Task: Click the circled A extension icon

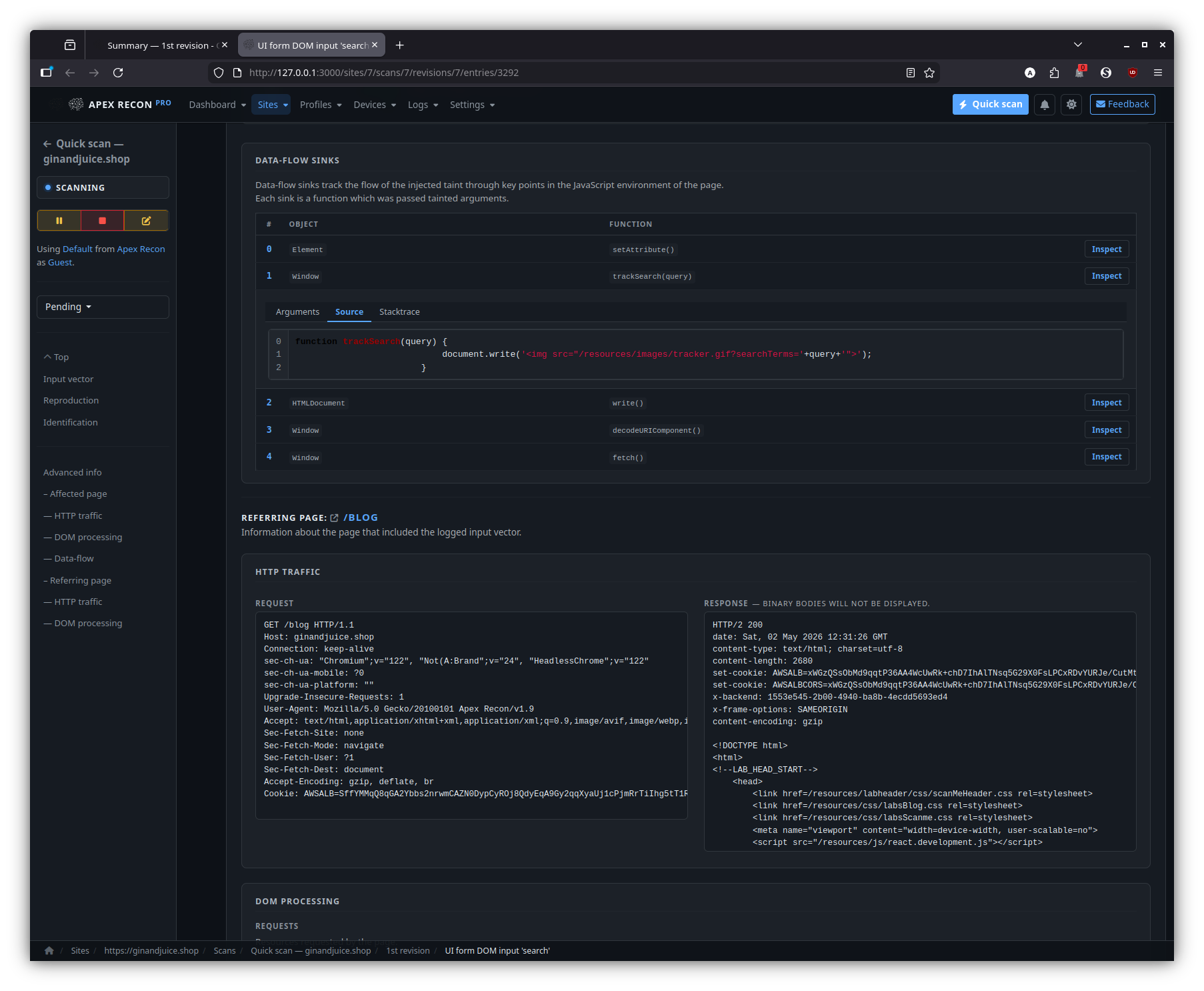Action: point(1030,73)
